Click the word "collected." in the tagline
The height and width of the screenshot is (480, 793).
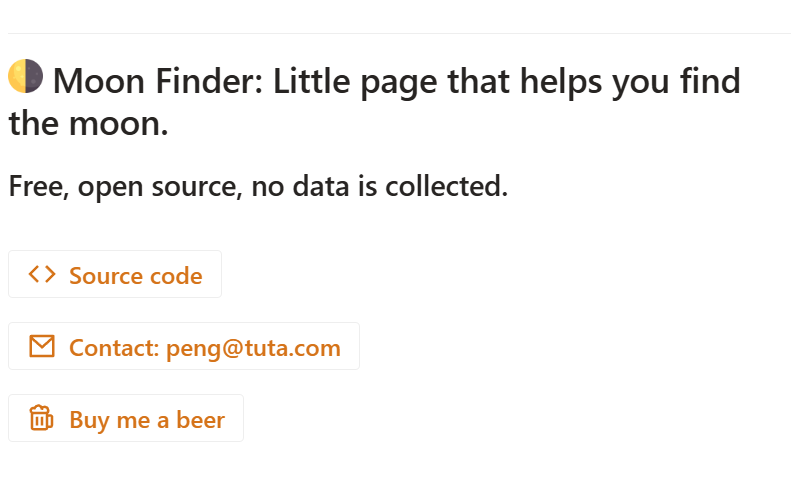tap(447, 186)
